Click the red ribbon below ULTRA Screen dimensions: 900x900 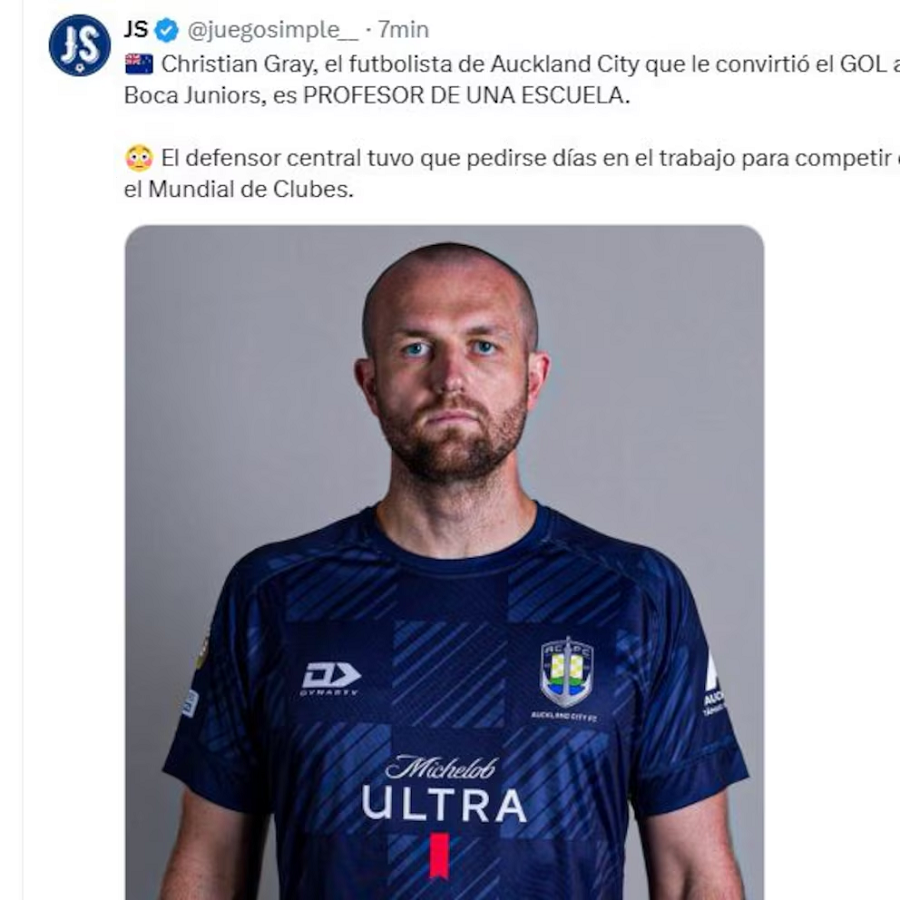(x=440, y=856)
